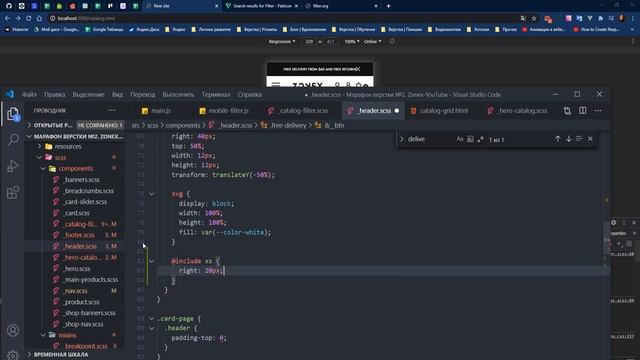Screen dimensions: 640x360
Task: Open changes compare icon in editor toolbar
Action: point(567,111)
